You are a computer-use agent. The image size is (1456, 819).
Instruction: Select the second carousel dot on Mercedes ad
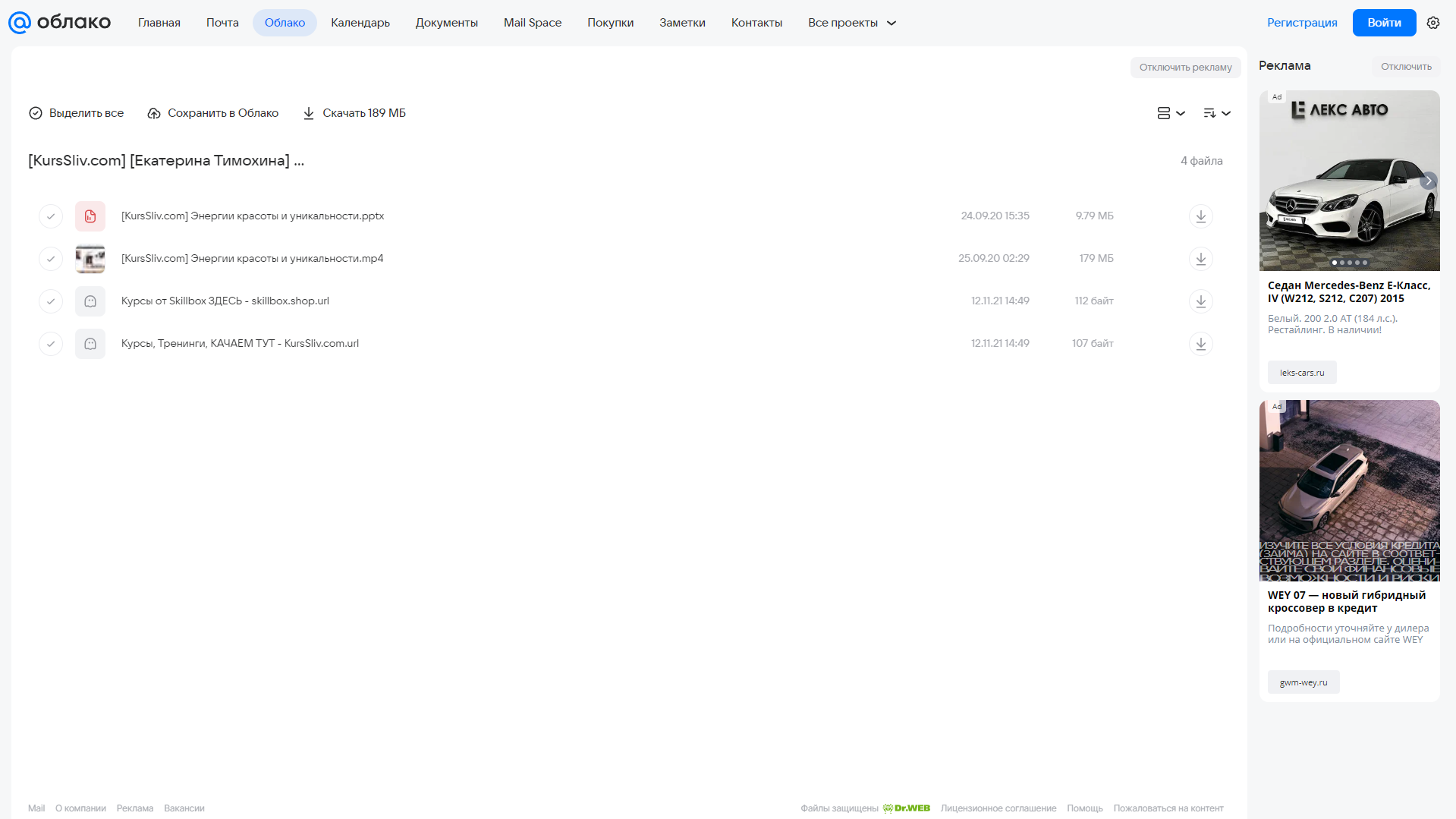(x=1342, y=263)
